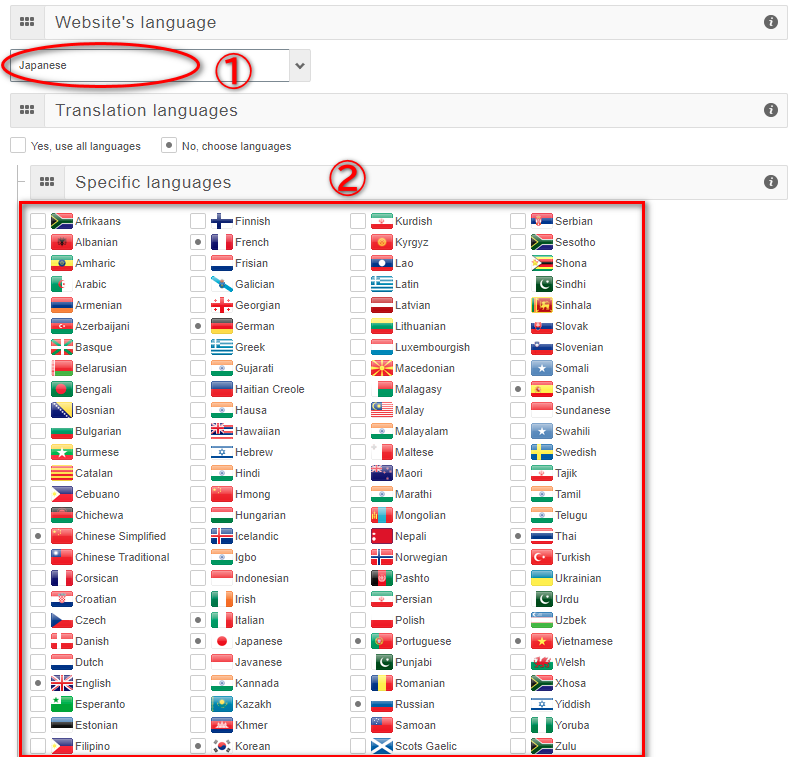Click grid handle icon beside Website's language
The height and width of the screenshot is (757, 797).
point(27,22)
